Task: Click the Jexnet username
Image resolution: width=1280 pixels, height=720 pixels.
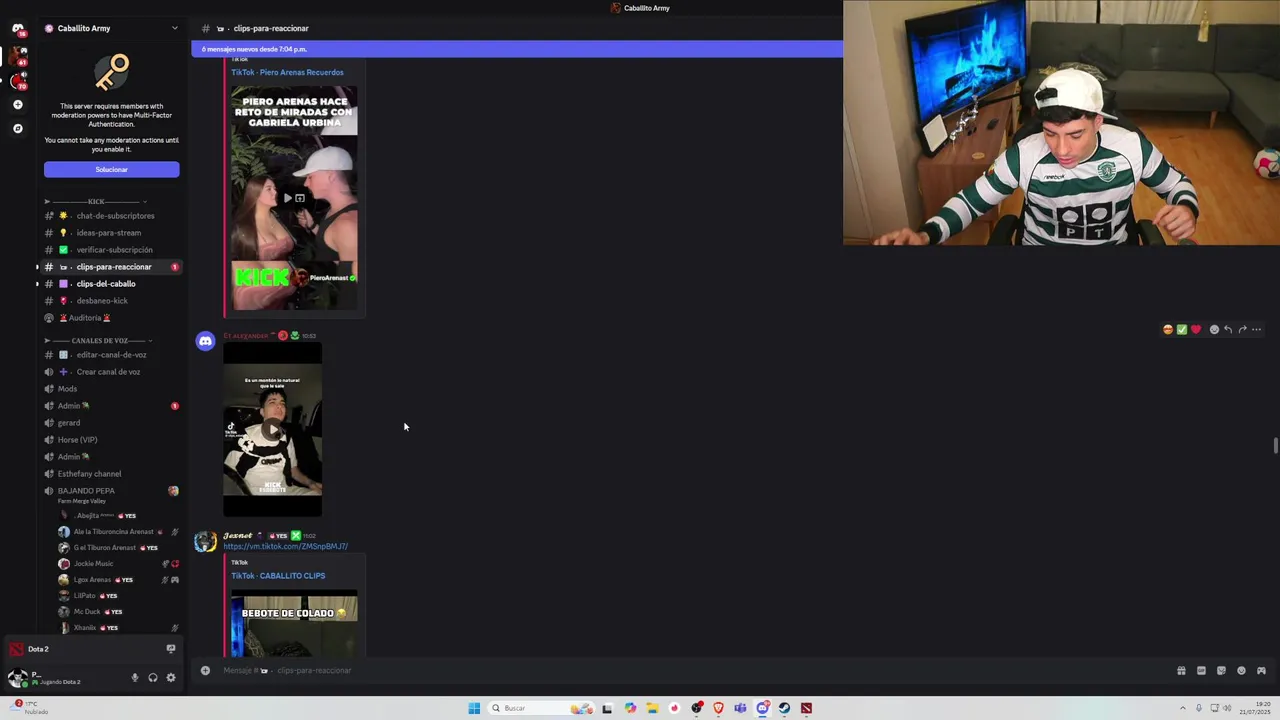Action: pos(238,536)
